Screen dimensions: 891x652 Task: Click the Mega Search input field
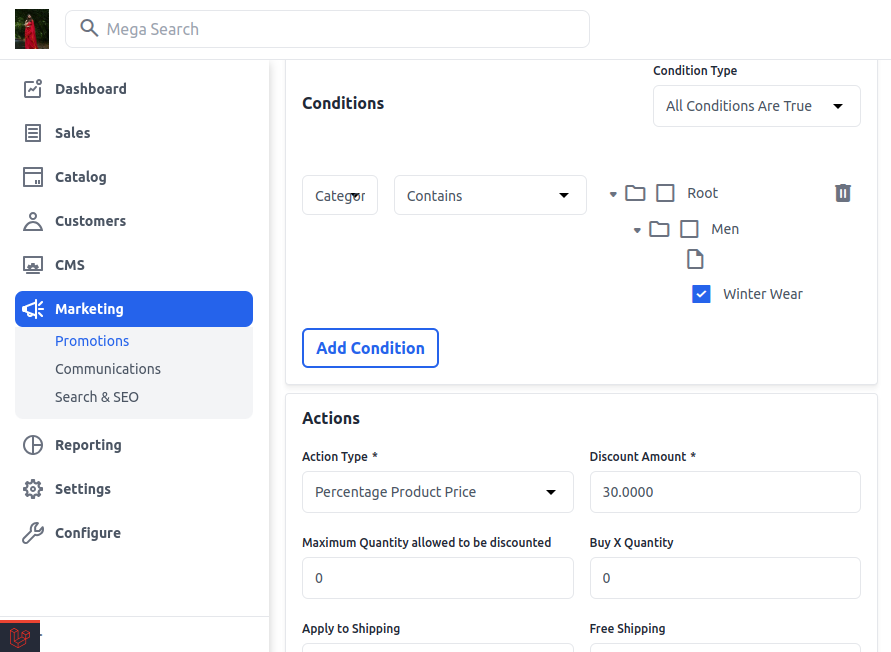(x=327, y=29)
